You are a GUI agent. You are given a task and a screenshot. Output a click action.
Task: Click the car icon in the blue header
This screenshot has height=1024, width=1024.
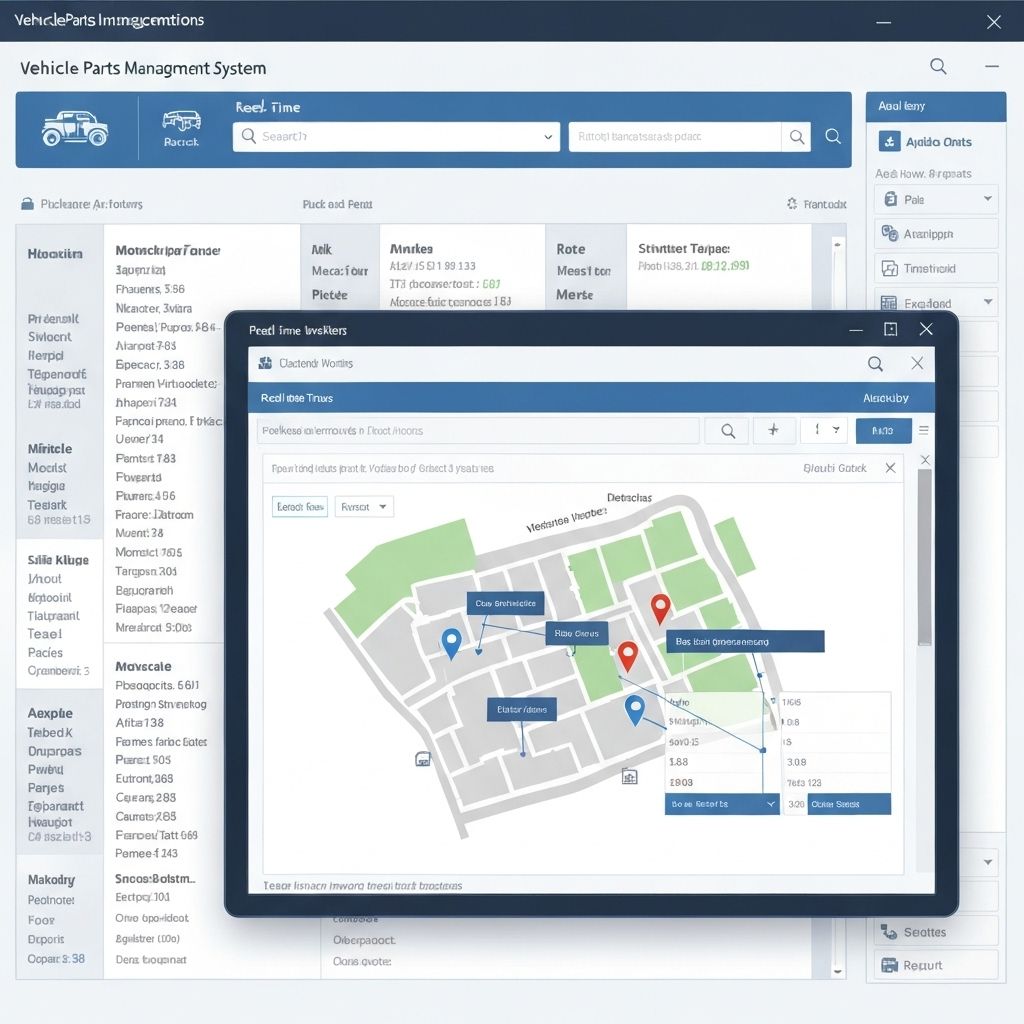tap(75, 129)
